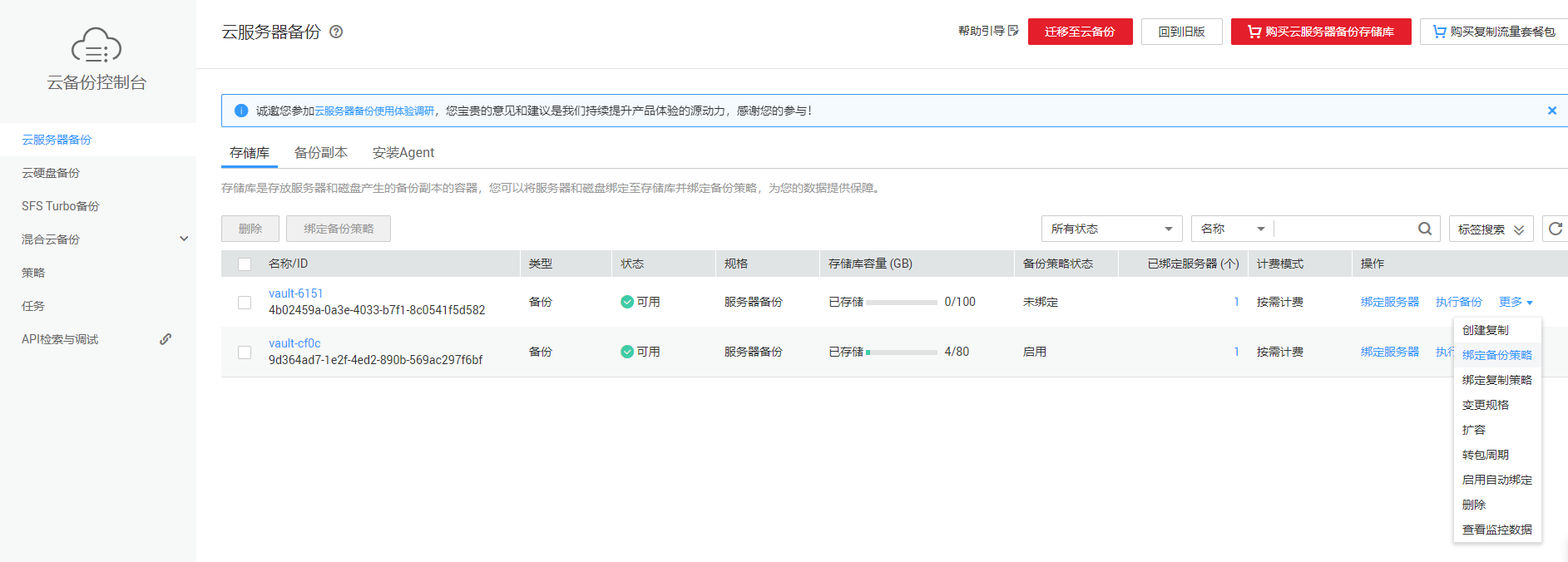Click 绑定服务器 for vault-6151
The image size is (1568, 562).
pyautogui.click(x=1390, y=302)
